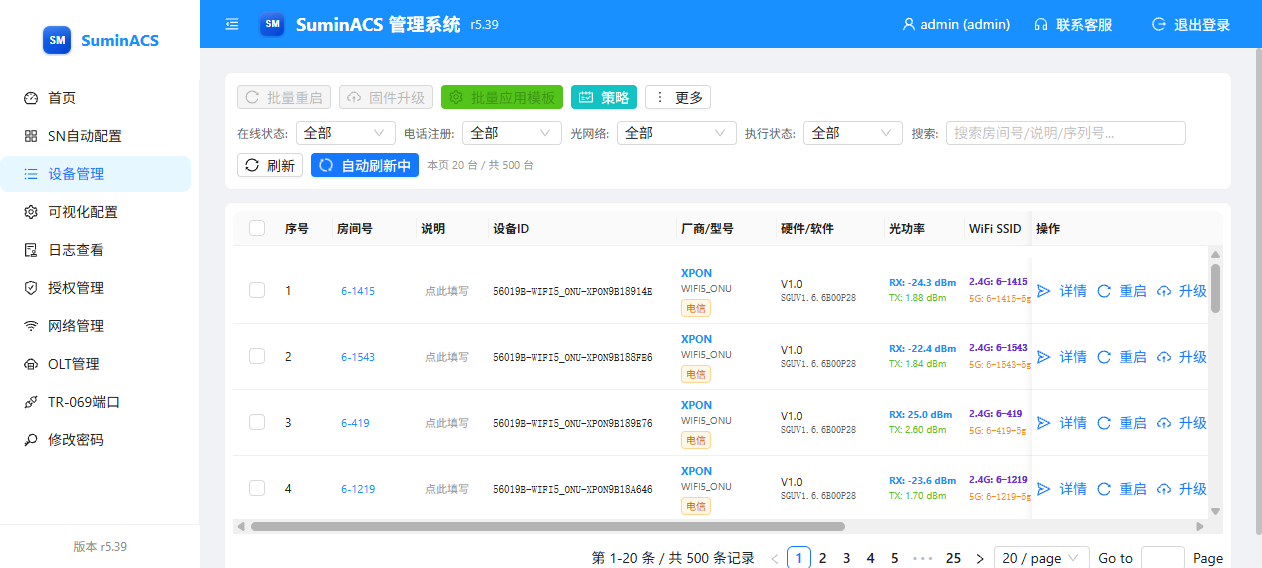Open the 在线状态 dropdown
Image resolution: width=1262 pixels, height=568 pixels.
coord(346,133)
